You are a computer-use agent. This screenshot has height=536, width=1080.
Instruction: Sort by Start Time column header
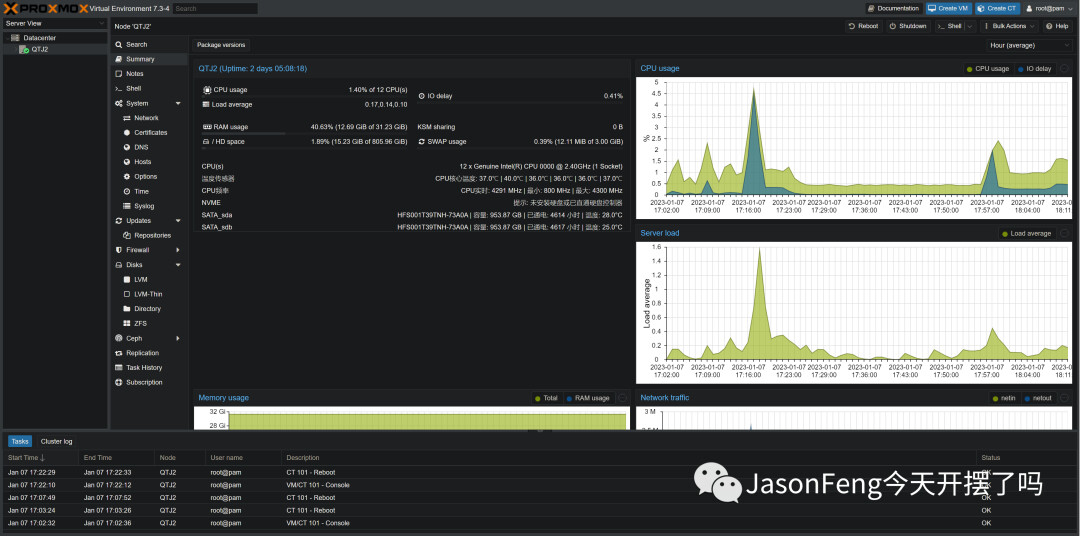point(41,457)
